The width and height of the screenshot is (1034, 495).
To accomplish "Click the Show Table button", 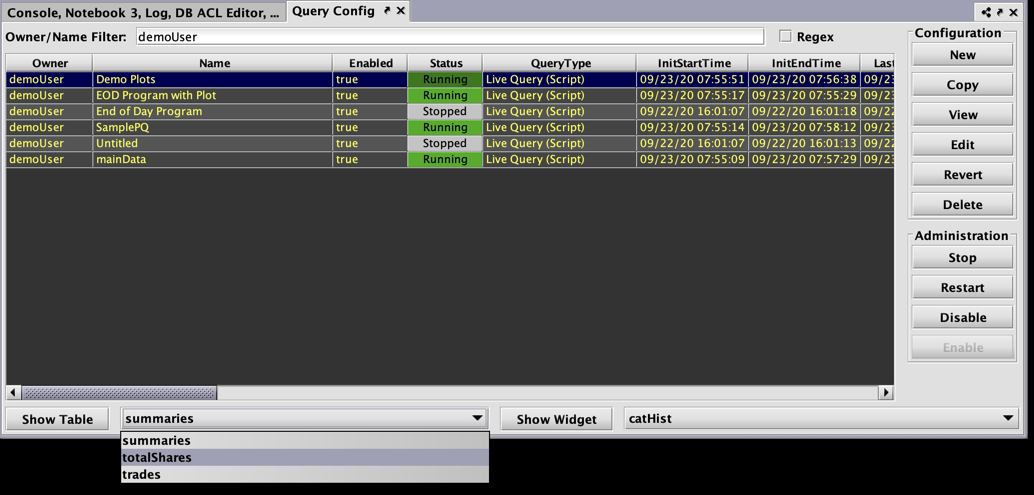I will 58,419.
